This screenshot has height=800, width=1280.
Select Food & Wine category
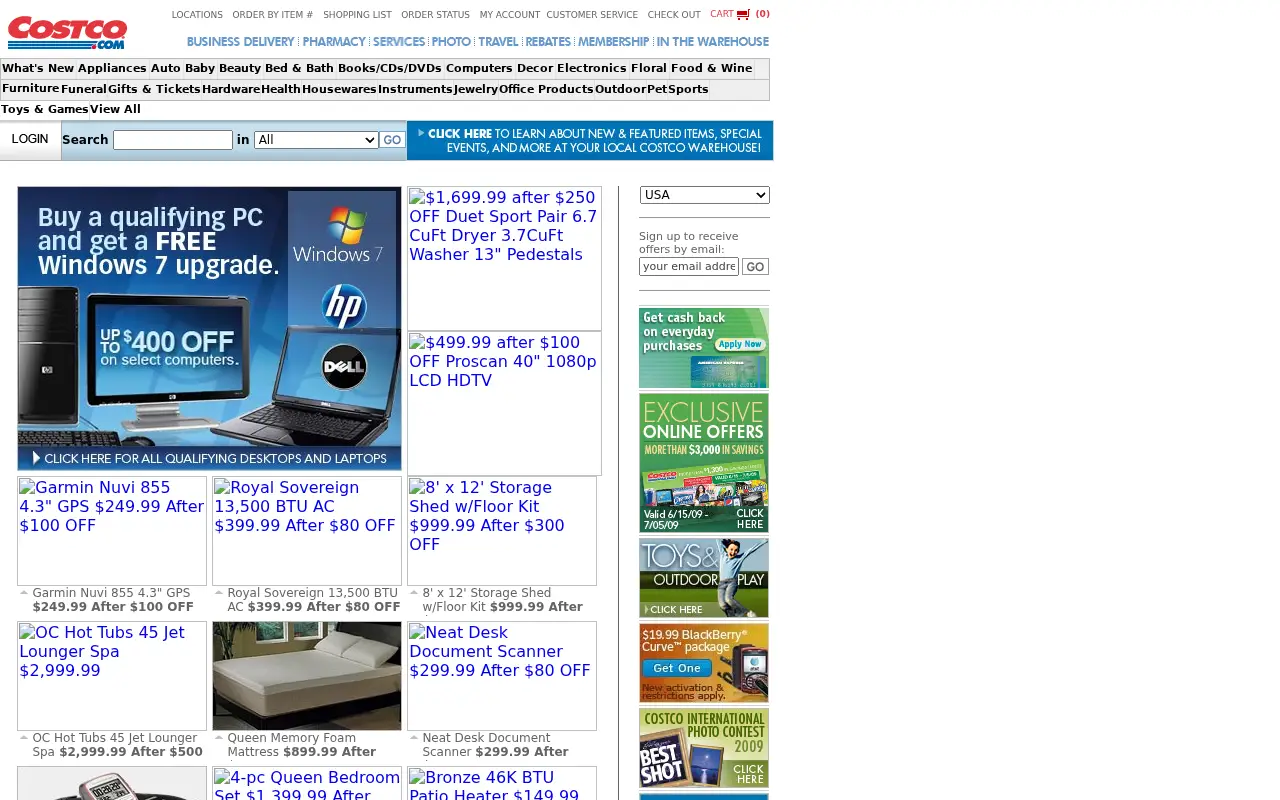[712, 69]
